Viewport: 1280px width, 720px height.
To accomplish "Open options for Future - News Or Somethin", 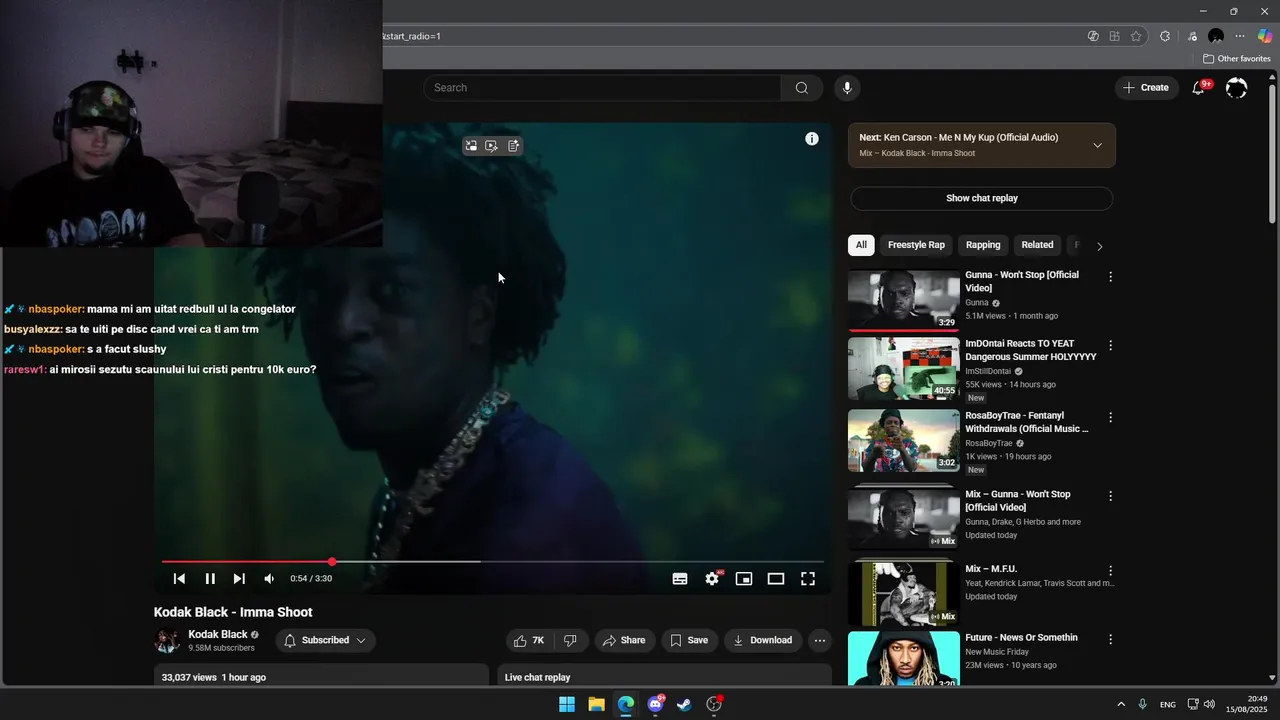I will click(x=1110, y=640).
